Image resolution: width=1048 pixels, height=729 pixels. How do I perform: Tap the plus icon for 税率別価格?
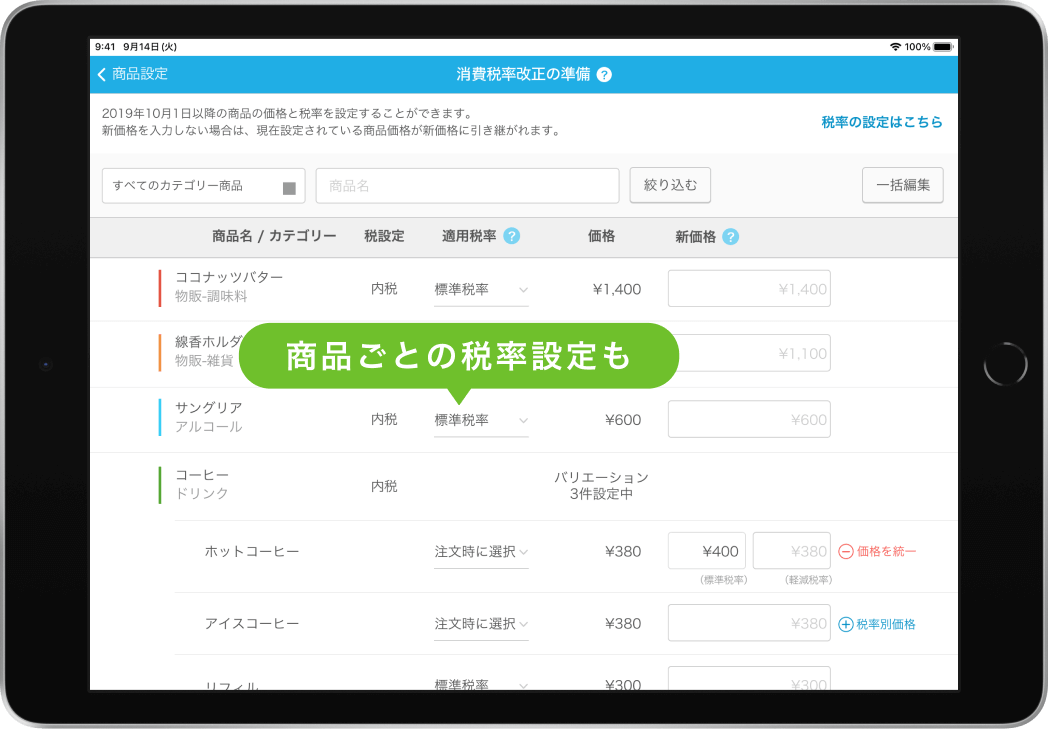coord(846,624)
